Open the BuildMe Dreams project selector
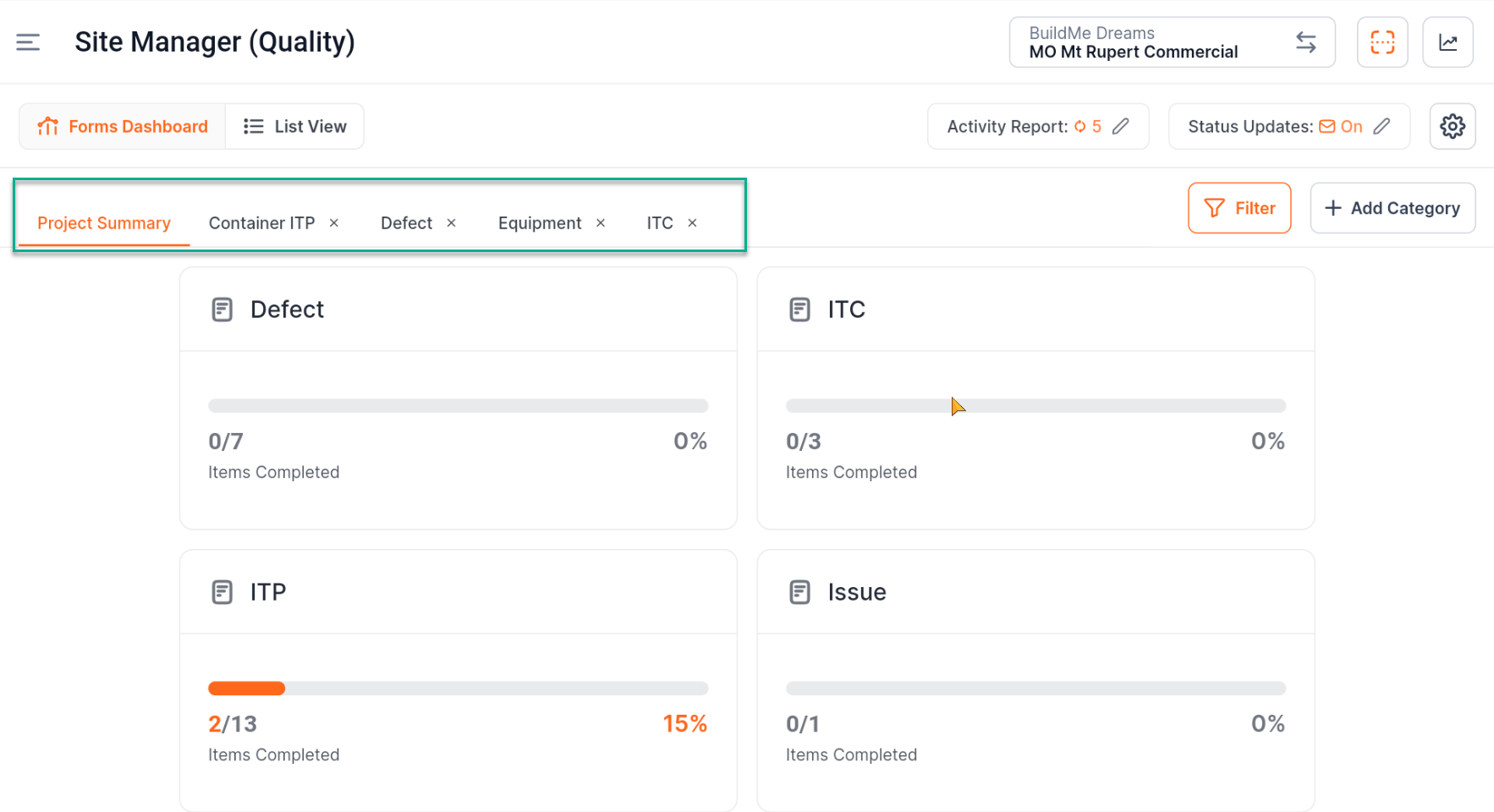 pyautogui.click(x=1172, y=42)
